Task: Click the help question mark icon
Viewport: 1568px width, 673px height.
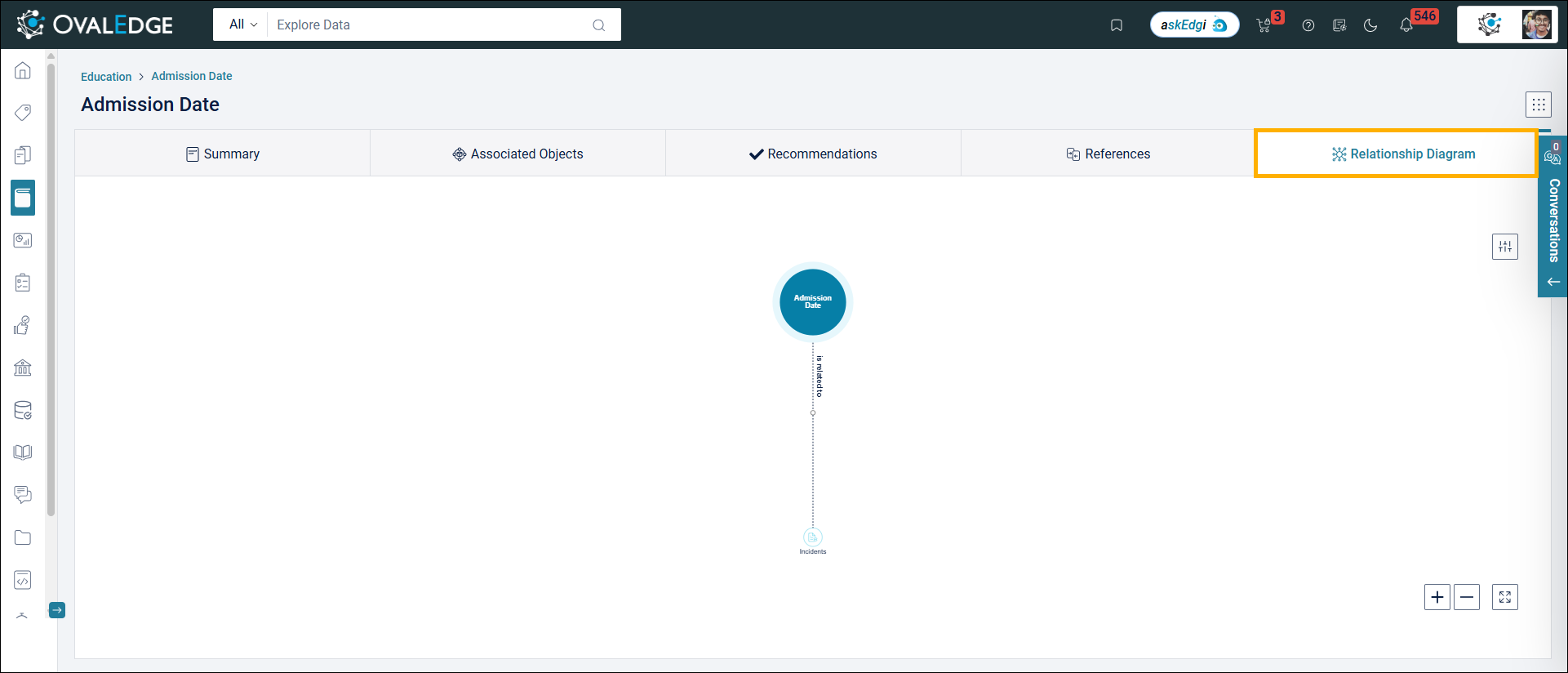Action: coord(1308,25)
